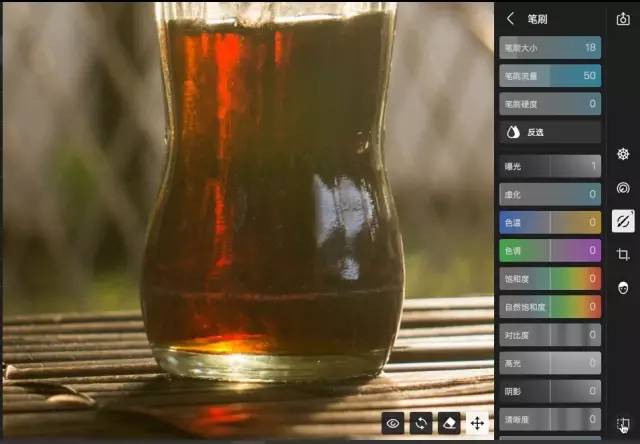Screen dimensions: 640x444
Task: Click the bottom sidebar icon under the cursor
Action: point(623,424)
